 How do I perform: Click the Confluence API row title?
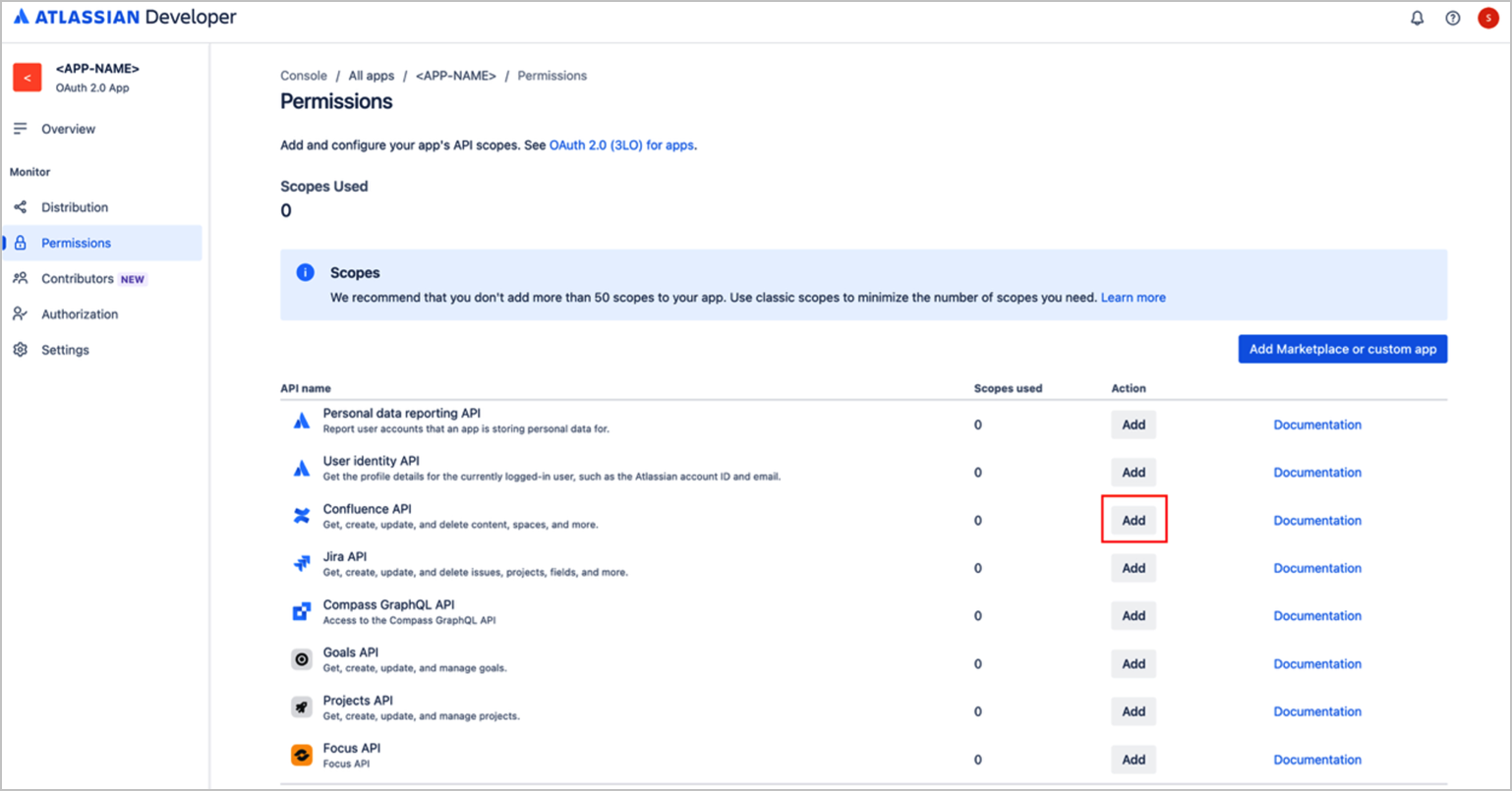point(367,509)
